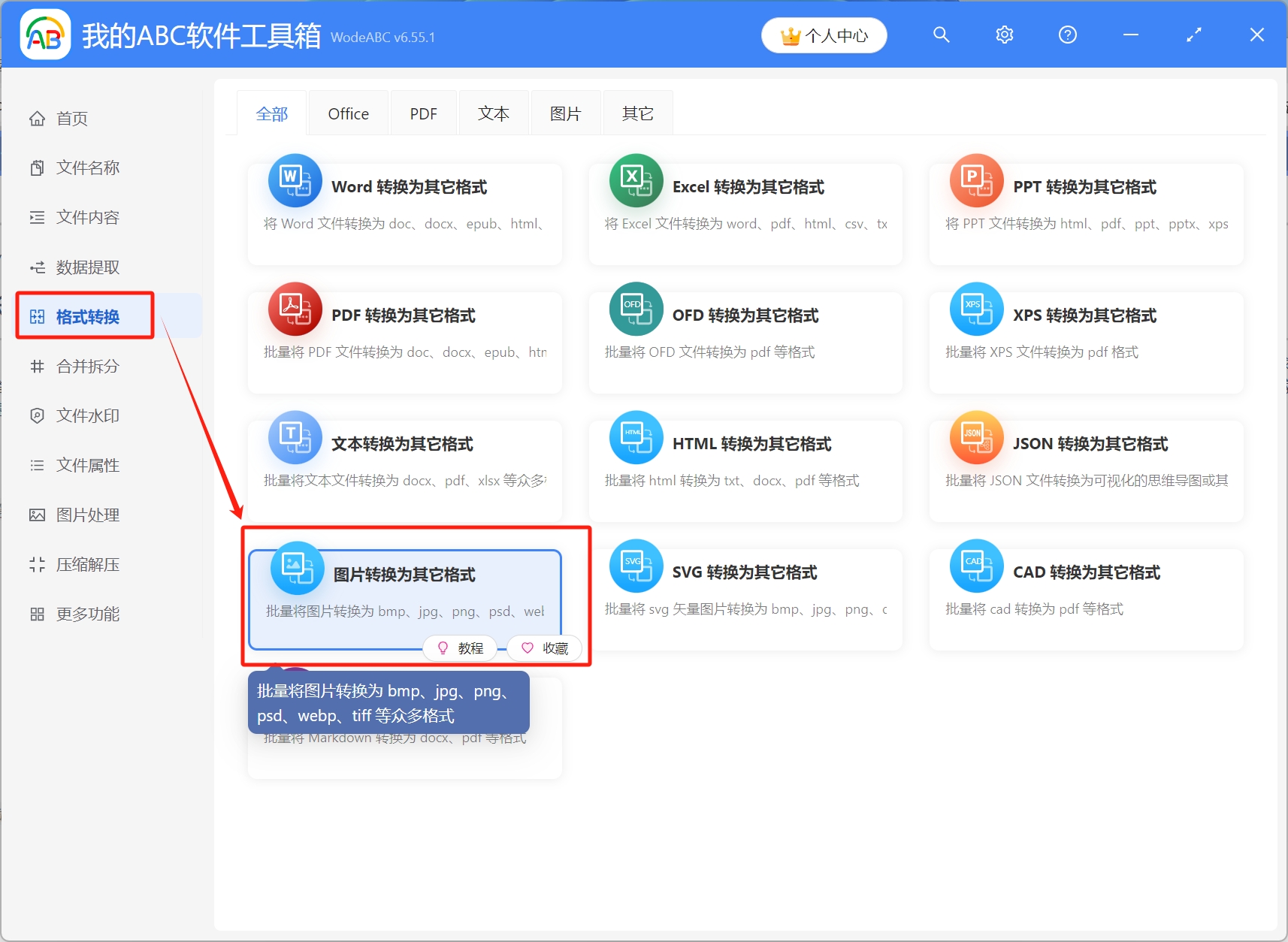
Task: Select the OFD conversion icon
Action: [x=636, y=309]
